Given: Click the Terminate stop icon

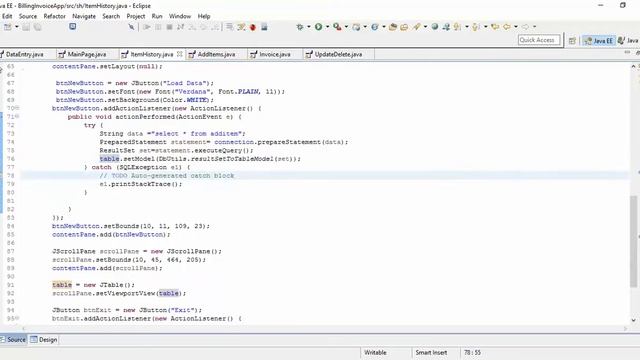Looking at the screenshot, I should tap(169, 27).
